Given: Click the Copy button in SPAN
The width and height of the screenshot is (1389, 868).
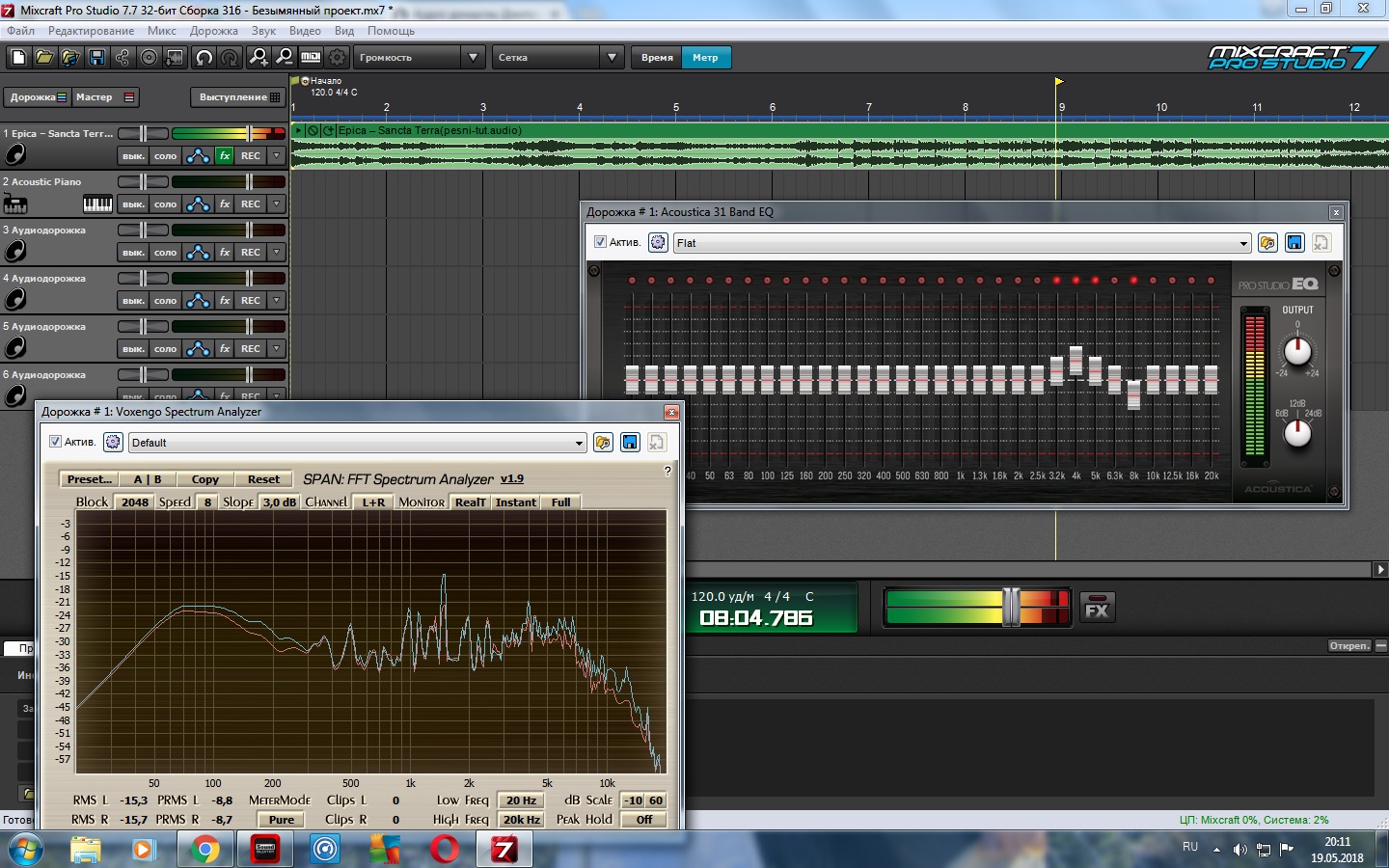Looking at the screenshot, I should click(x=204, y=478).
